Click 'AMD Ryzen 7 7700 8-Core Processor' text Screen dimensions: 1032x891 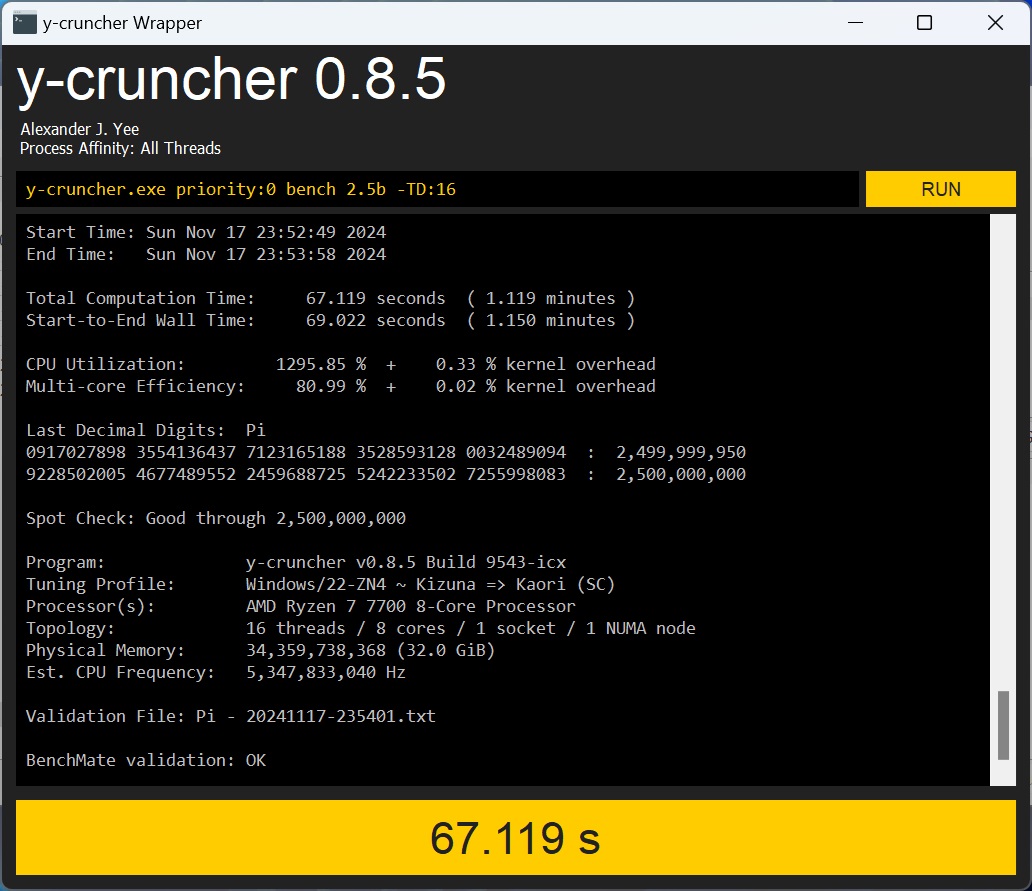[411, 606]
